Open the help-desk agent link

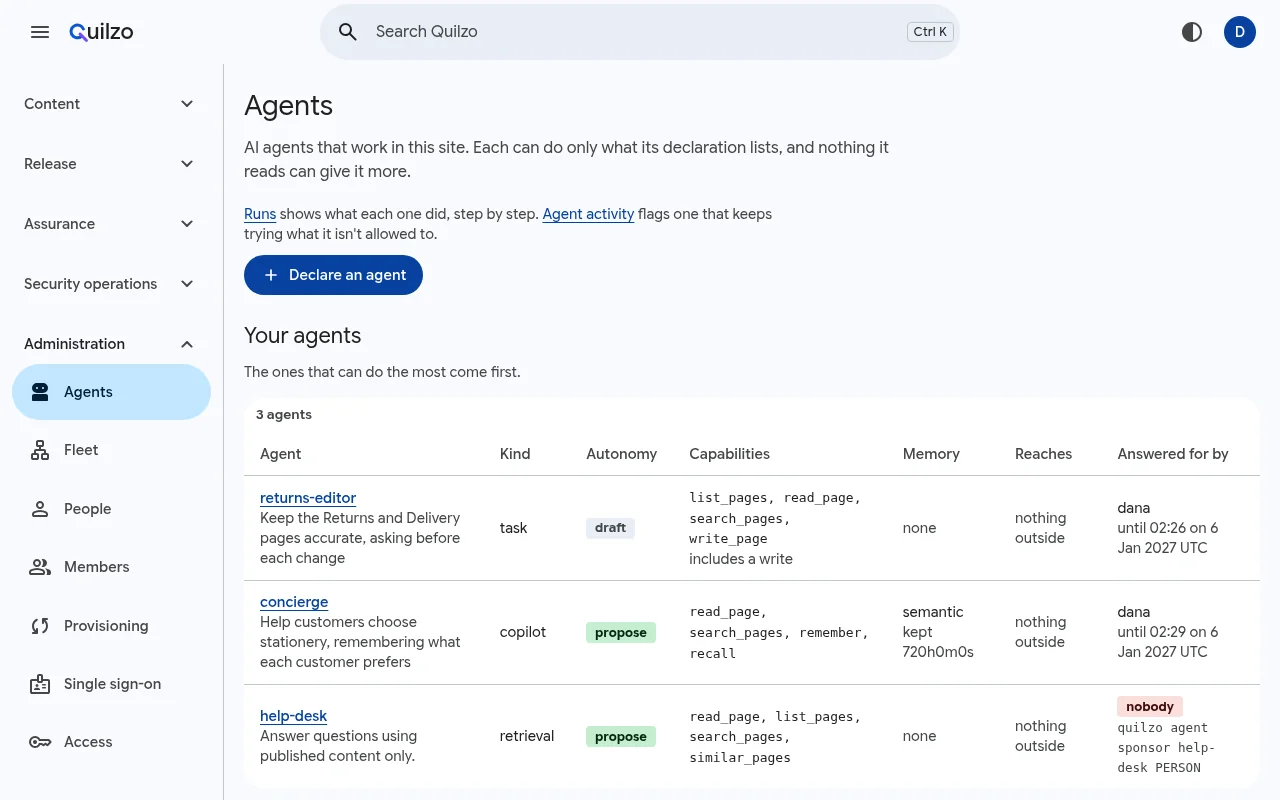pos(293,716)
